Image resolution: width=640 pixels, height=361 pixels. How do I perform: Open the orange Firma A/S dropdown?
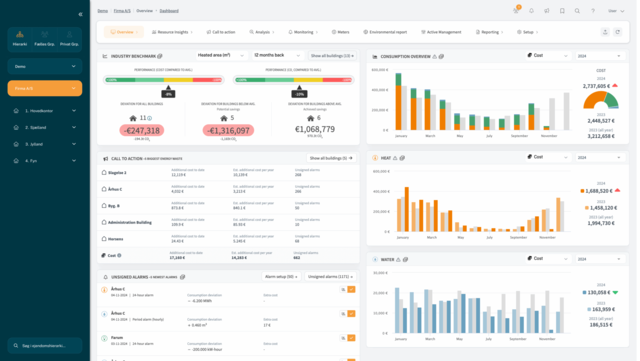click(44, 88)
